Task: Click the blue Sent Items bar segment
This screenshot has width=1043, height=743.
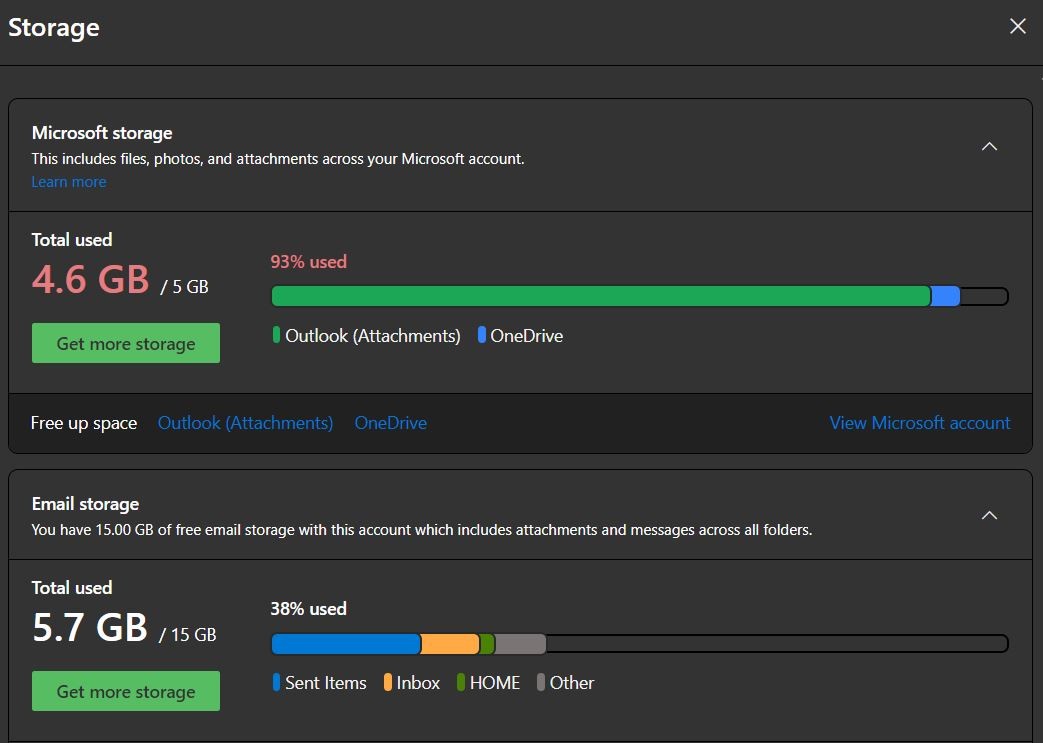Action: pos(346,644)
